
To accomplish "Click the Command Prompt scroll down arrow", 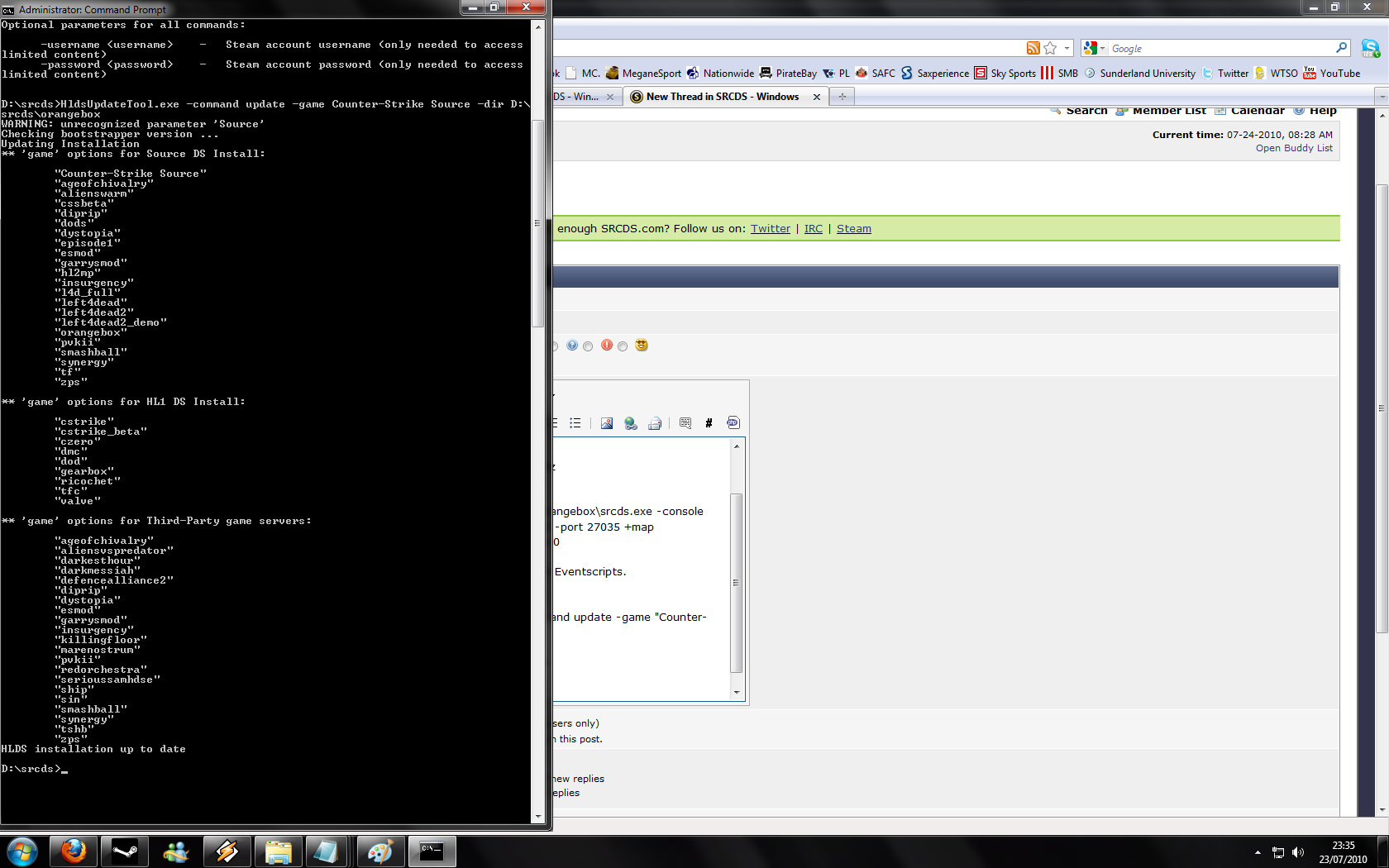I will click(x=537, y=816).
